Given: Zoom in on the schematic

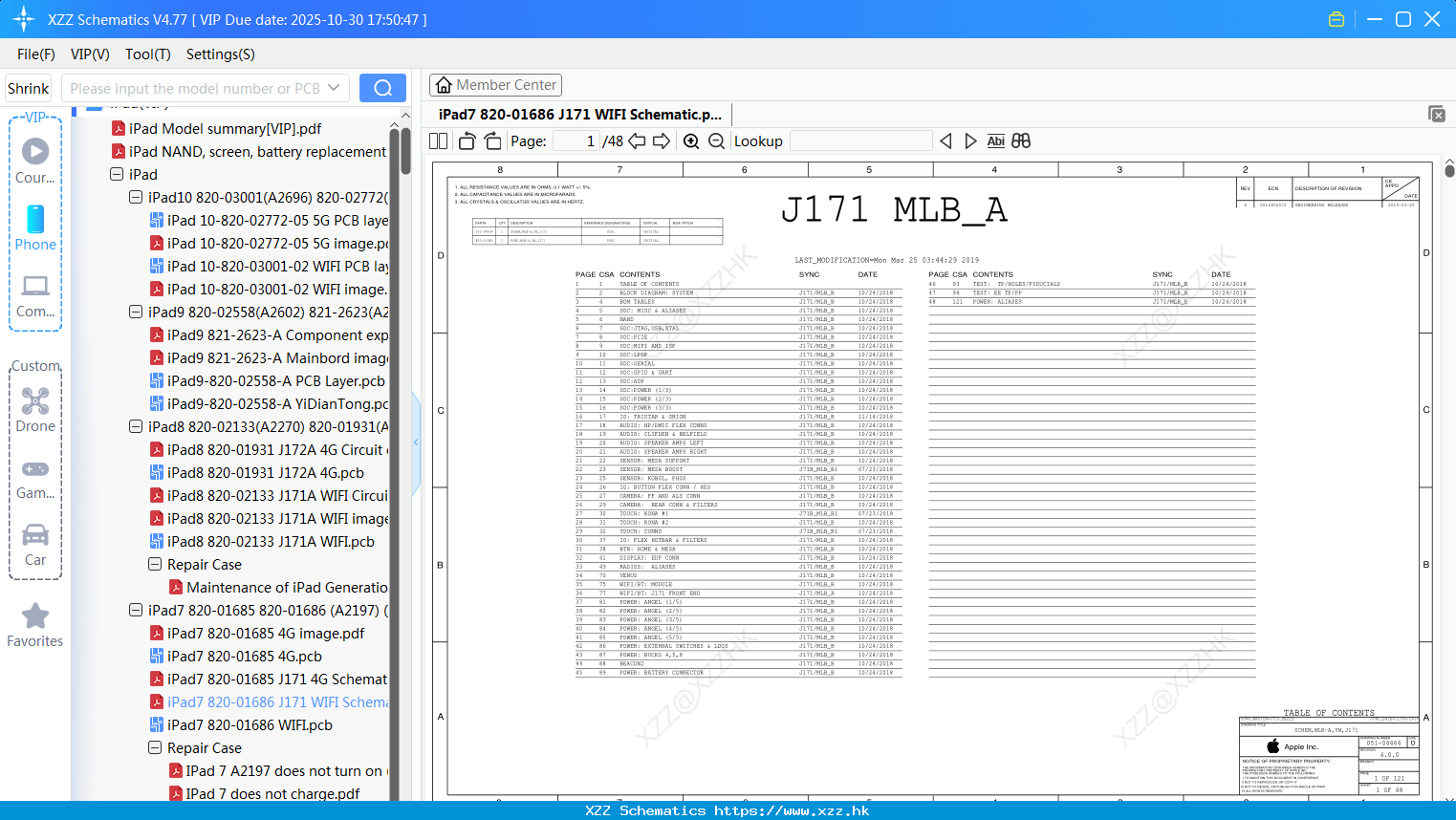Looking at the screenshot, I should (691, 140).
